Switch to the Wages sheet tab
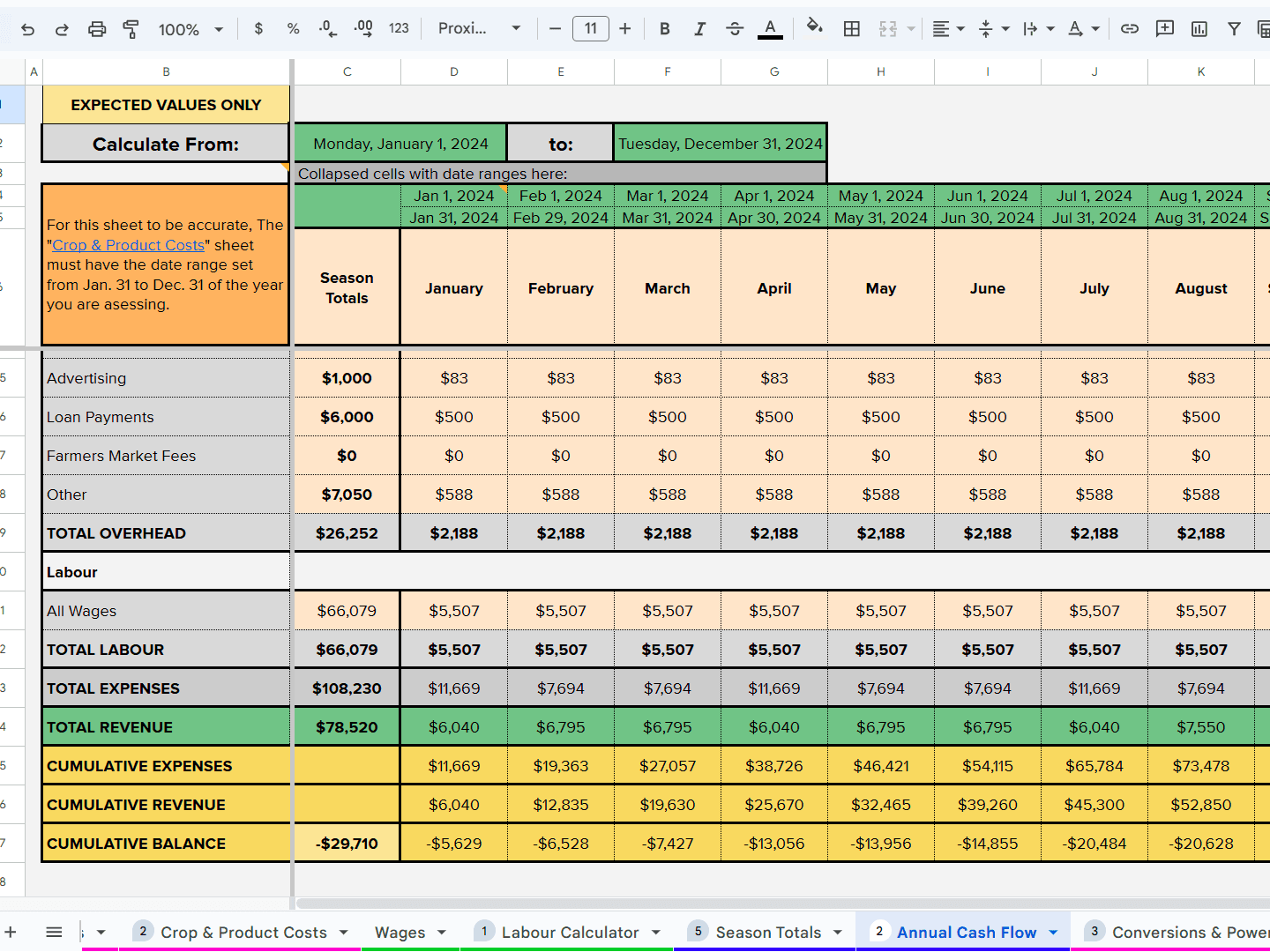Viewport: 1270px width, 952px height. coord(402,932)
